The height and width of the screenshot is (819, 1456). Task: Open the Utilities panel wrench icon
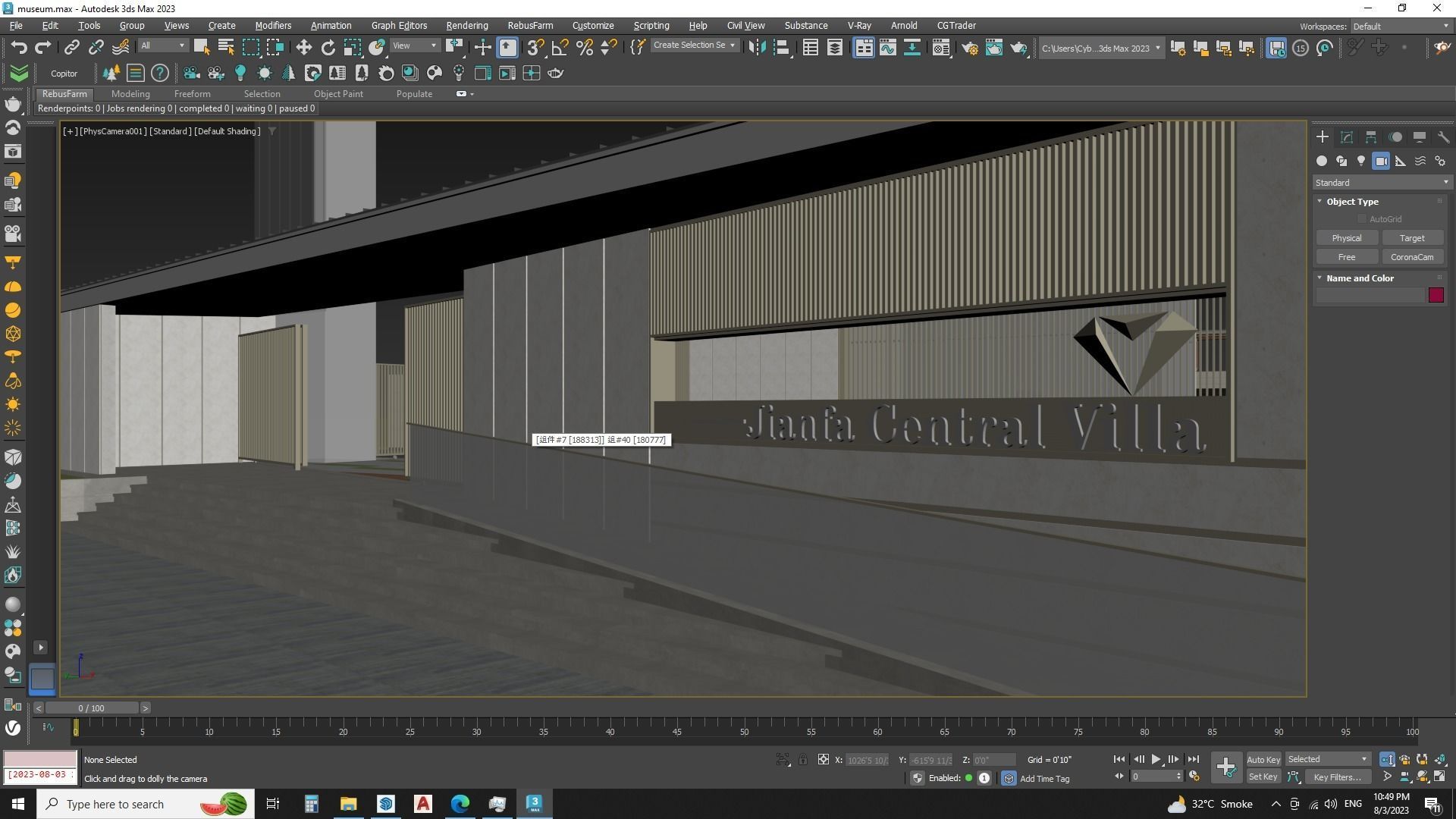(x=1443, y=137)
